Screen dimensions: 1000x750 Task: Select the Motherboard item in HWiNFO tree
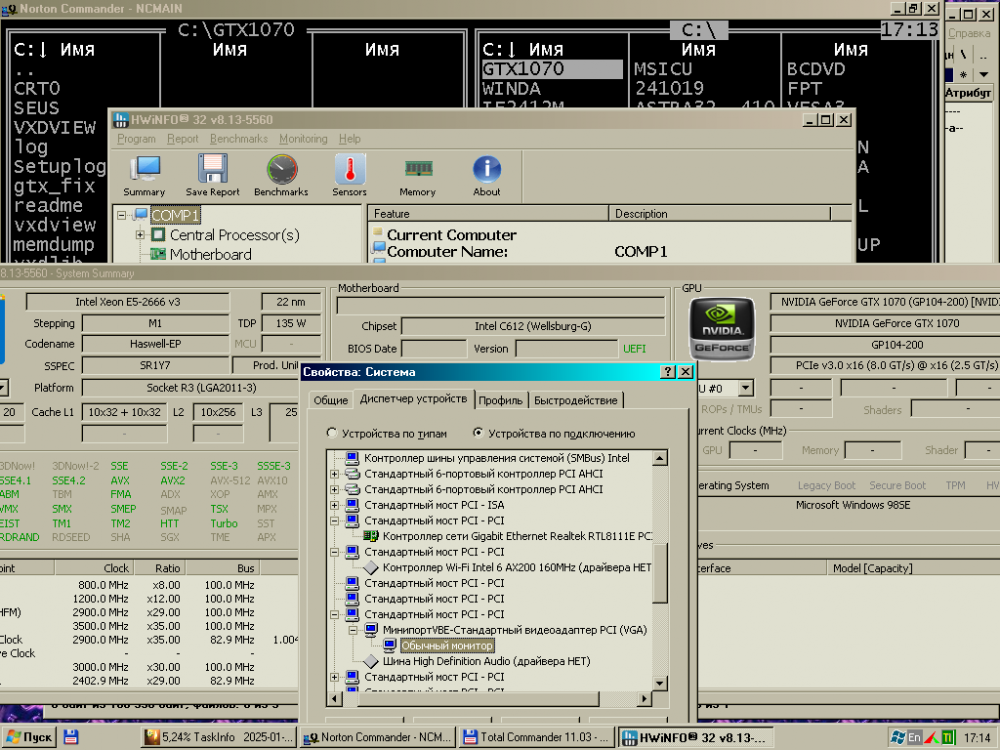coord(210,254)
